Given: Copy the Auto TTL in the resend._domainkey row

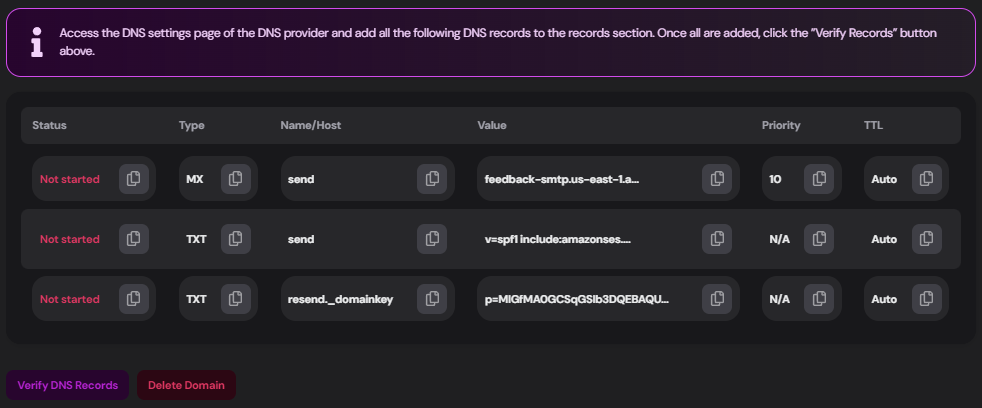Looking at the screenshot, I should [x=926, y=299].
